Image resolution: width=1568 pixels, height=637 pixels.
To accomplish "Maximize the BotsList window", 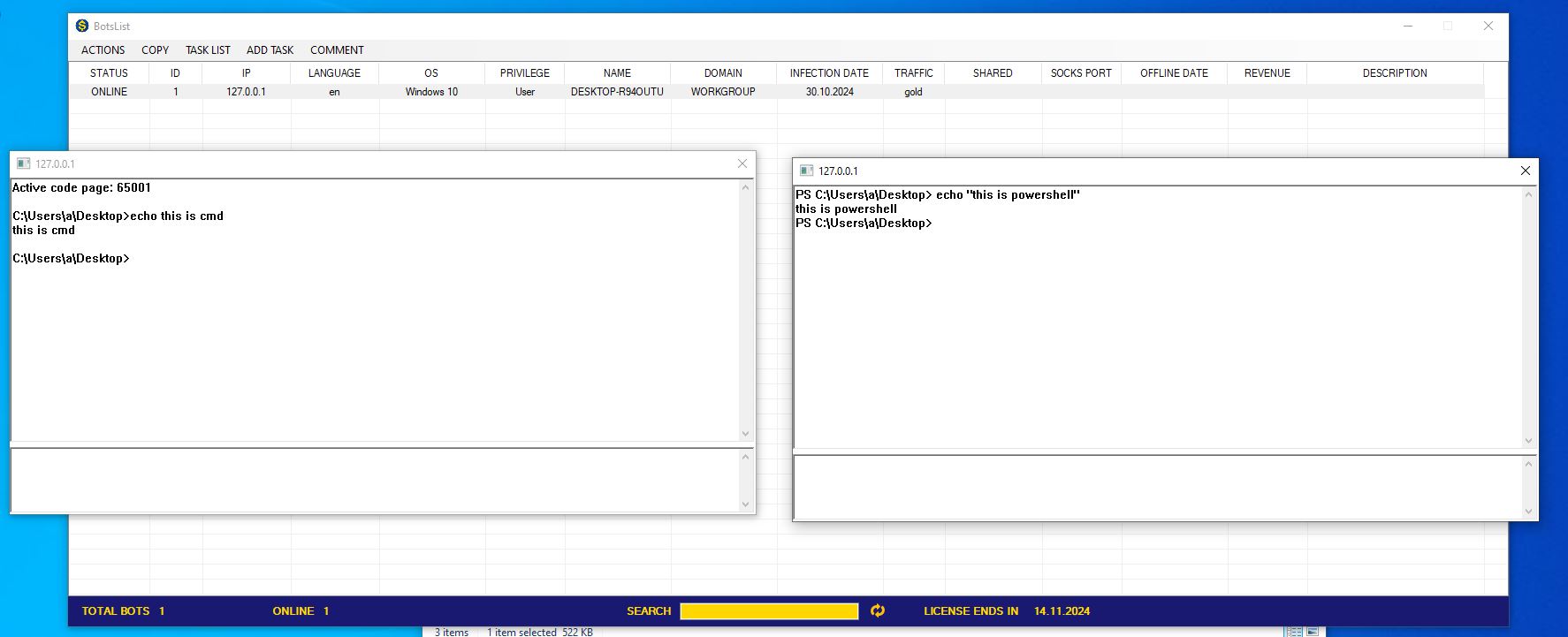I will (x=1448, y=26).
